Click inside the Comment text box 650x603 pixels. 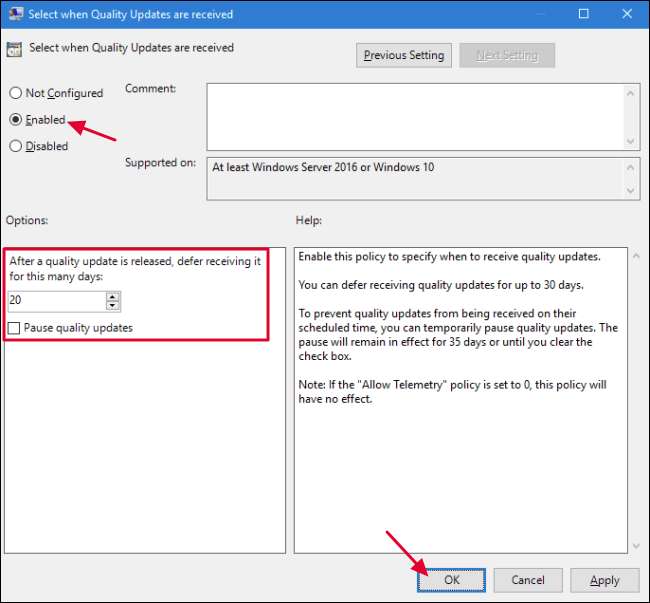416,117
